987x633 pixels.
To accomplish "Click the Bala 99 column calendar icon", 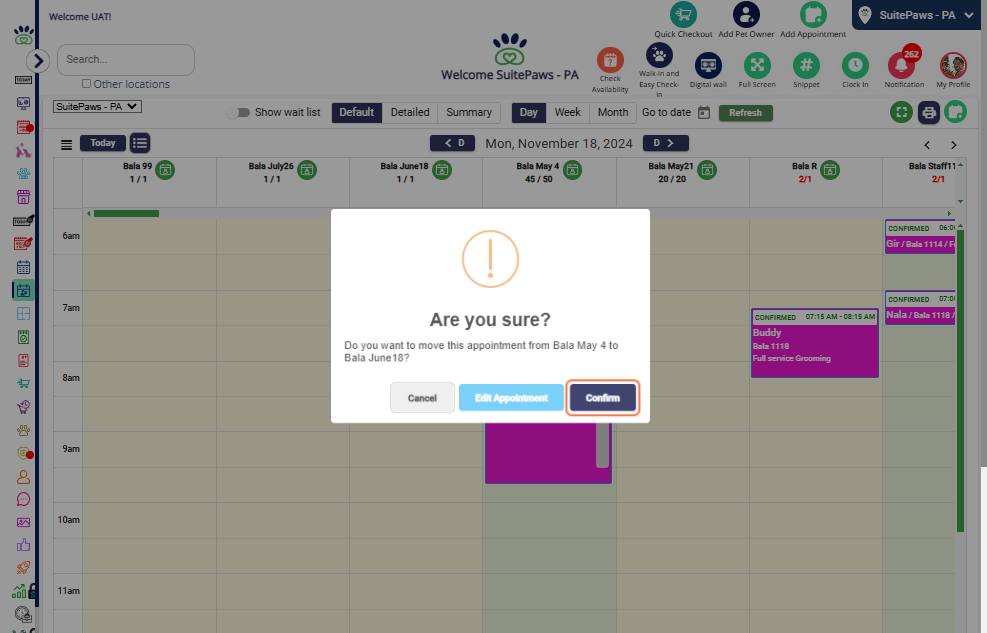I will tap(166, 170).
